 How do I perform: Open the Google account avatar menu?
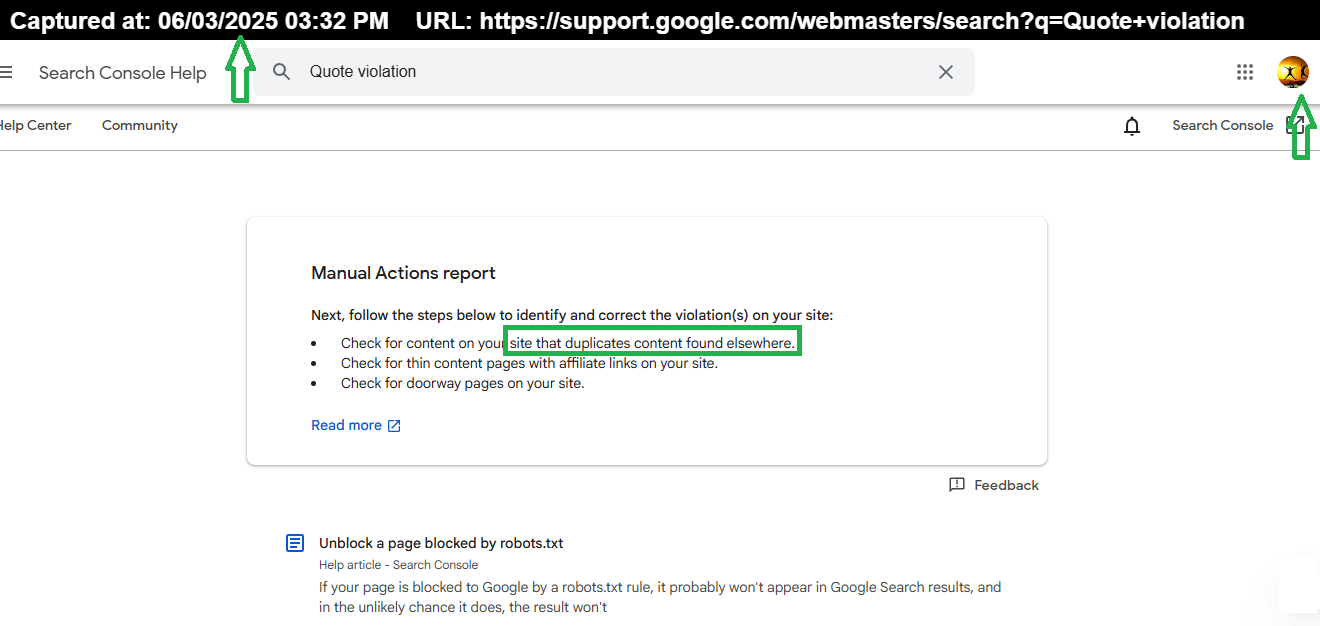(1293, 72)
